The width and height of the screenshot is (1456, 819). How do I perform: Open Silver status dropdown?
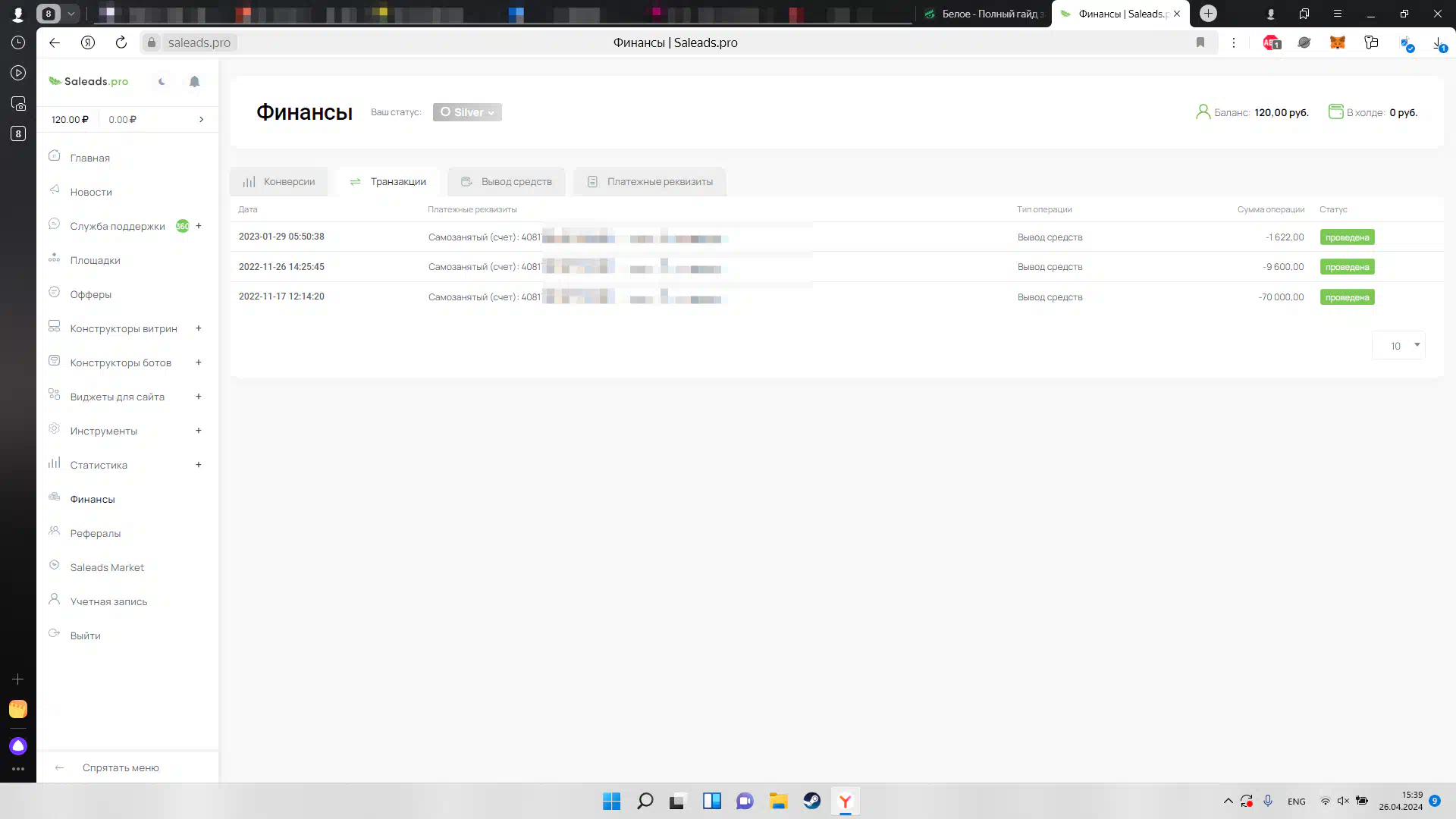(467, 112)
